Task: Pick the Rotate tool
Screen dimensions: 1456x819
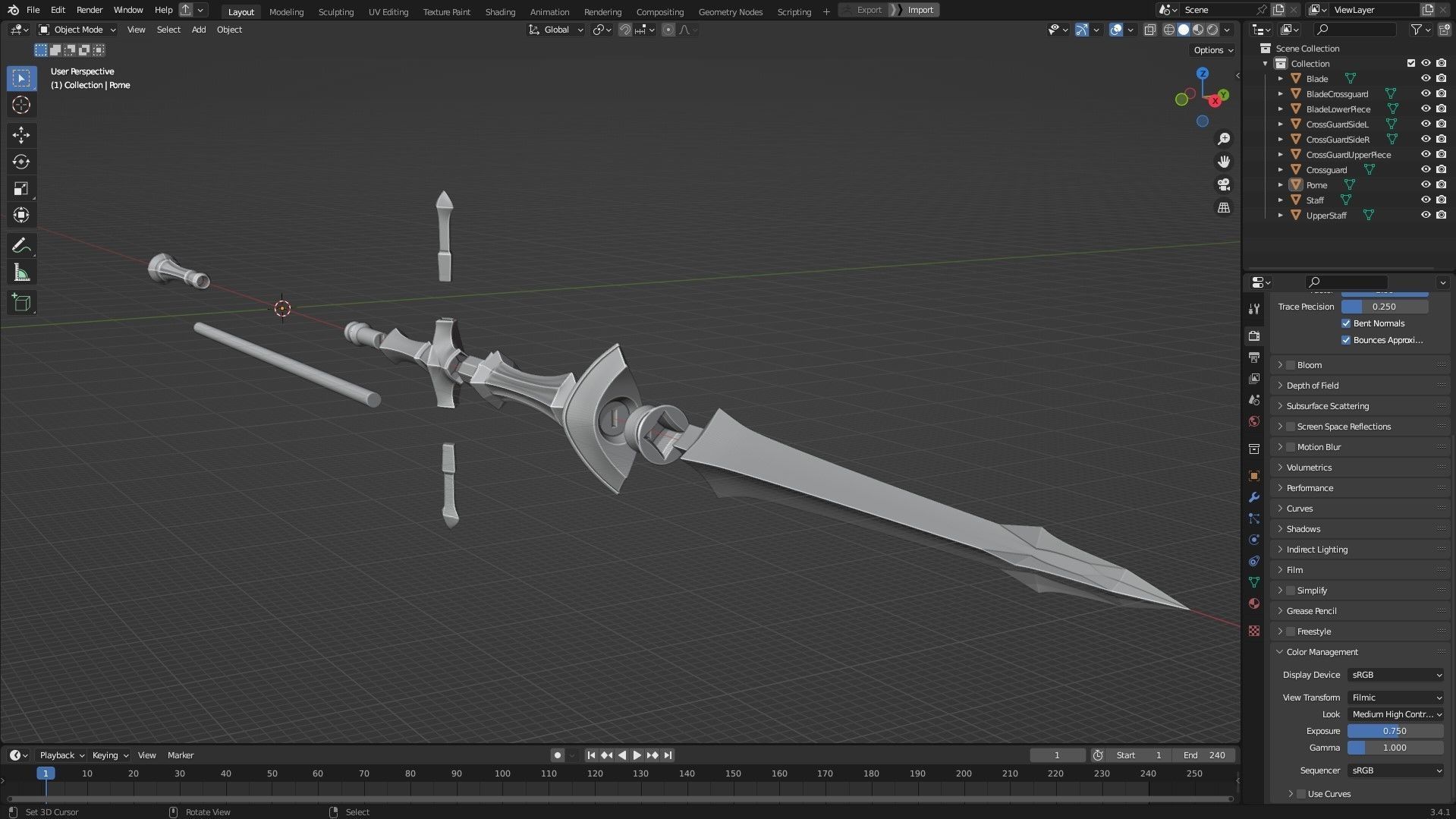Action: pos(21,162)
